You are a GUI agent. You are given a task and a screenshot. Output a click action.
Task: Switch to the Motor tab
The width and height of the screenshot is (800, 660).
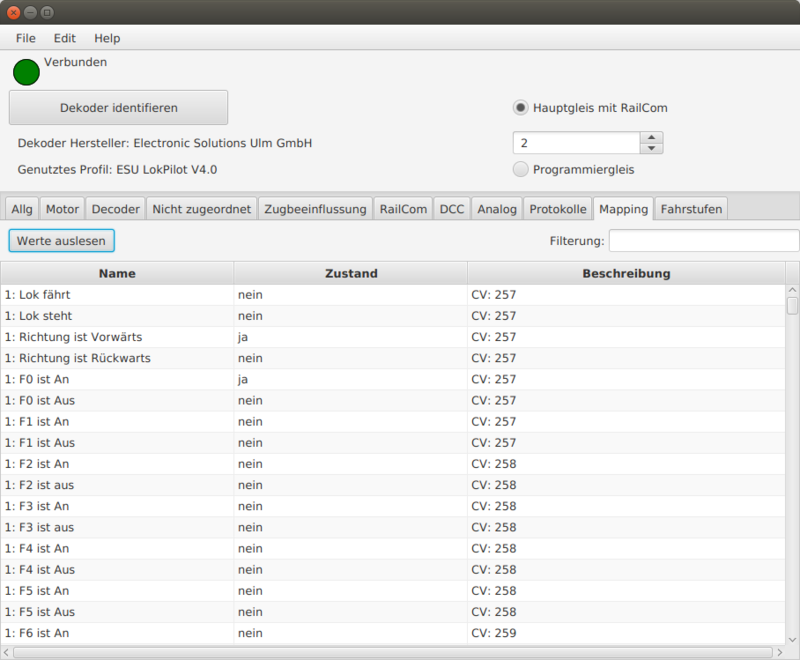[62, 209]
